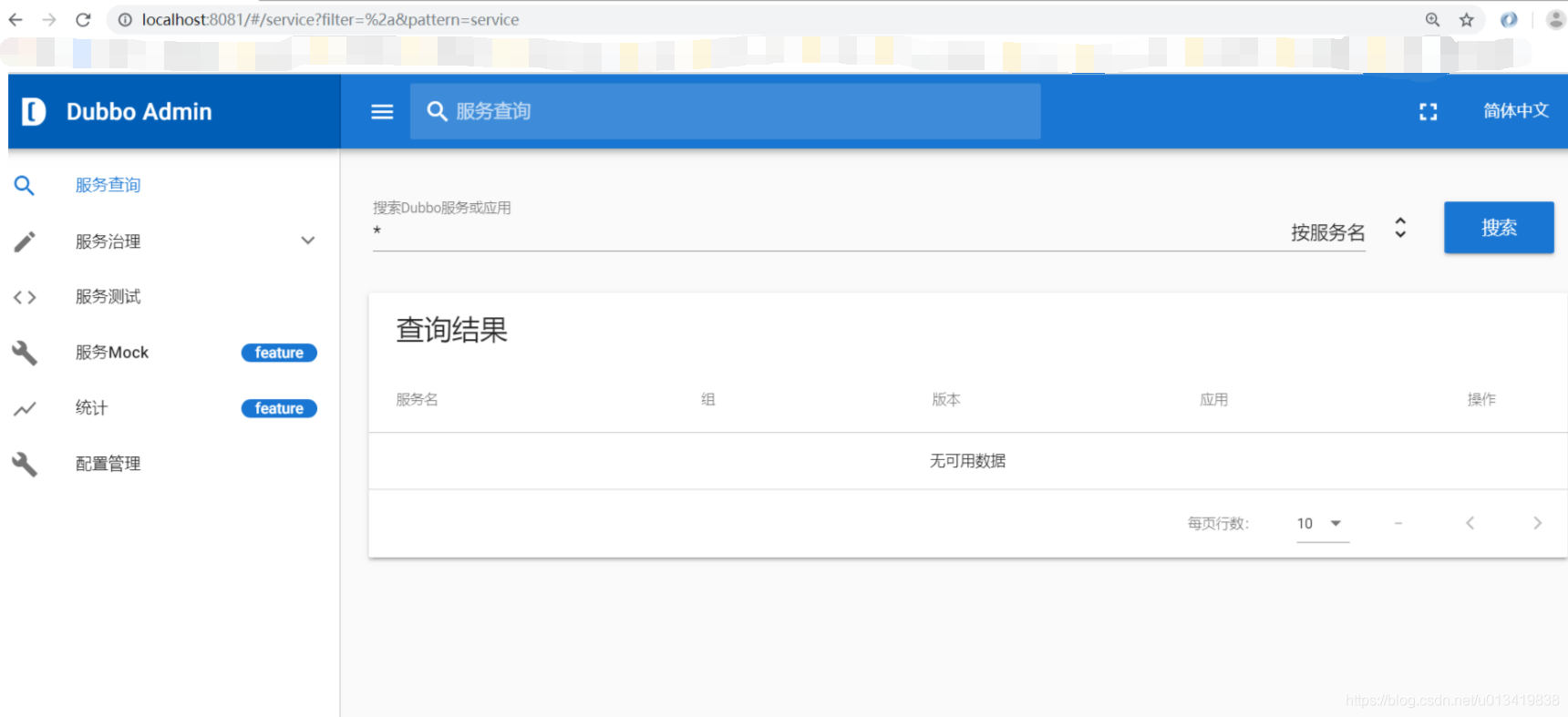
Task: Click the browser forward arrow
Action: coord(49,19)
